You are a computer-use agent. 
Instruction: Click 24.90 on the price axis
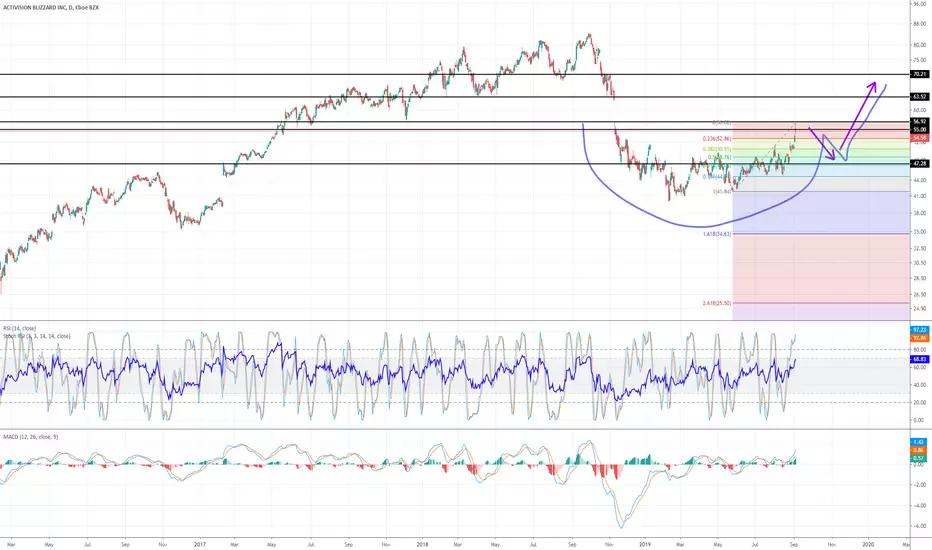pos(920,308)
